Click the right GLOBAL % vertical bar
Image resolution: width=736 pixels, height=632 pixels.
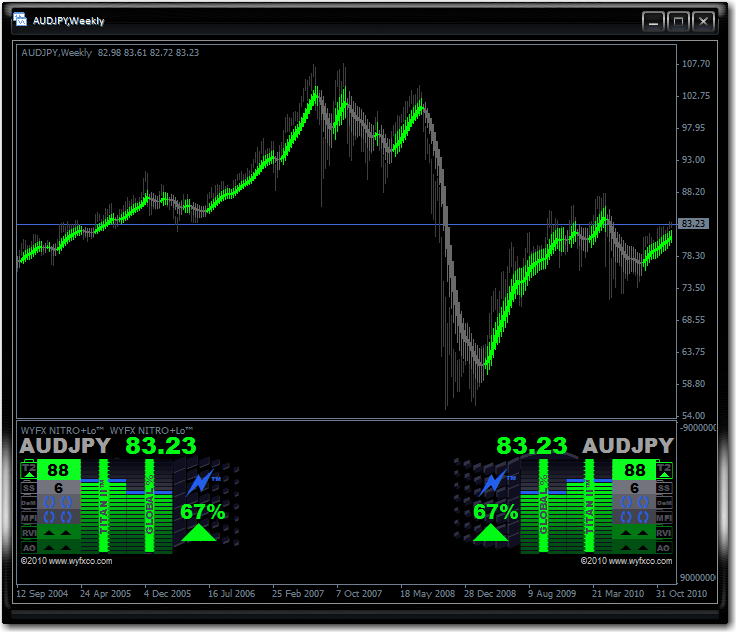[544, 505]
